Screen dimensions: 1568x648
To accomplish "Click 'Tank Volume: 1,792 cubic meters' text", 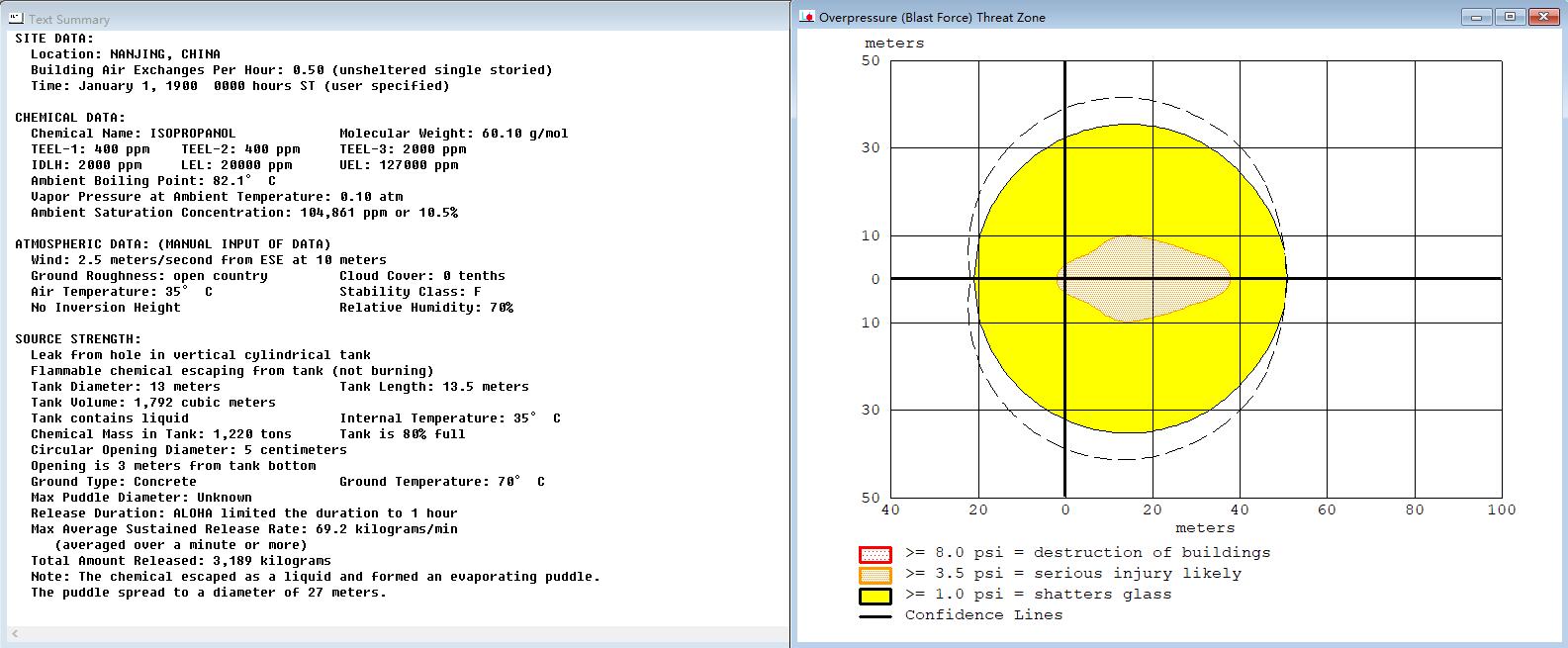I will tap(153, 403).
